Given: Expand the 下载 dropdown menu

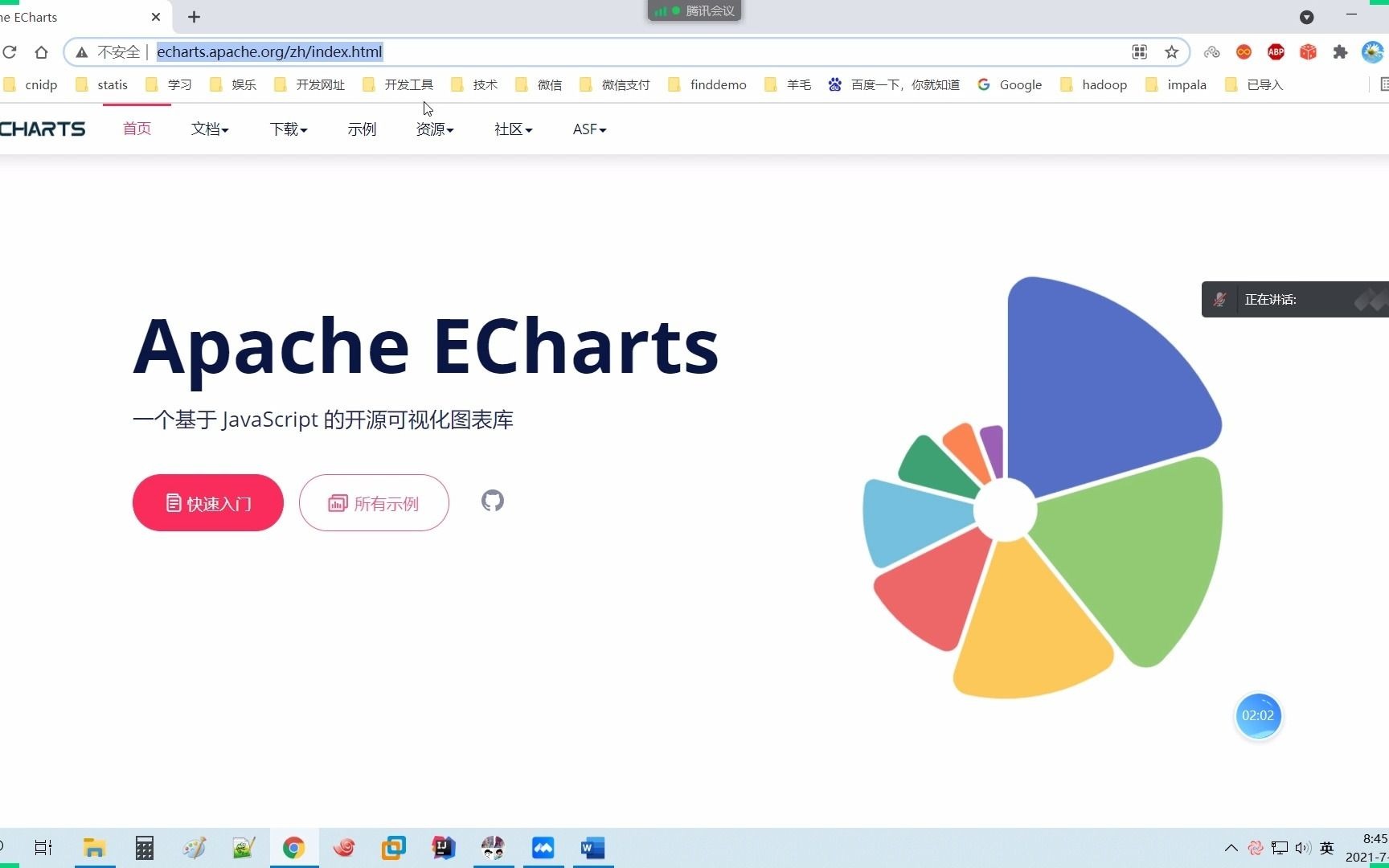Looking at the screenshot, I should point(289,129).
